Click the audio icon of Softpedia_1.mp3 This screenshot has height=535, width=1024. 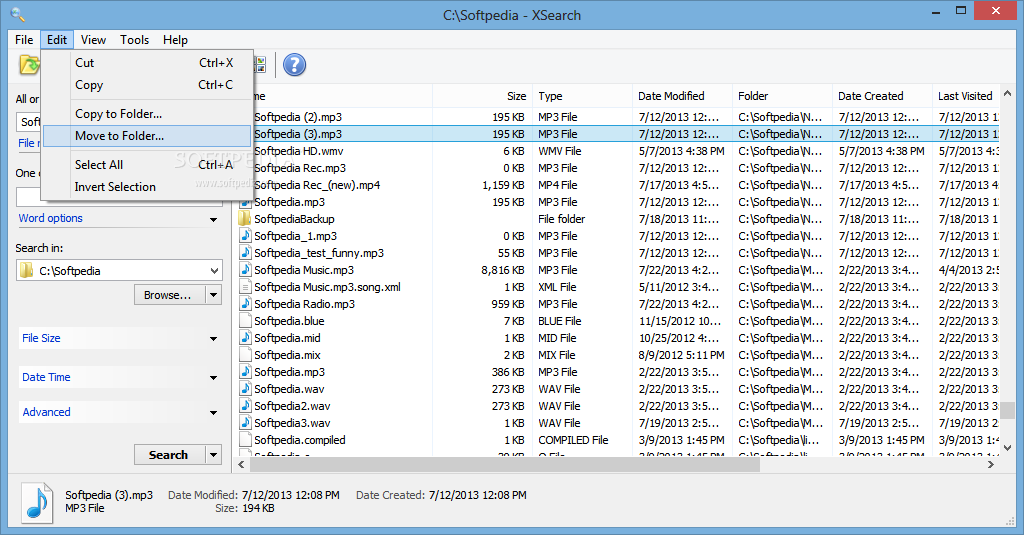coord(245,236)
